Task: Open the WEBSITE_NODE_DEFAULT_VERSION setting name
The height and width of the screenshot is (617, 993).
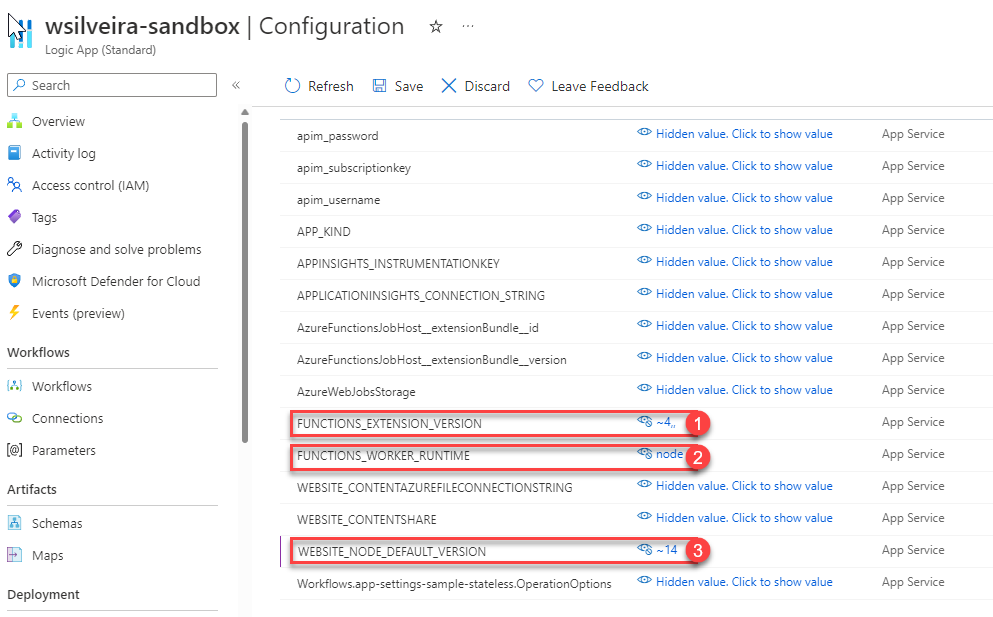Action: click(391, 551)
